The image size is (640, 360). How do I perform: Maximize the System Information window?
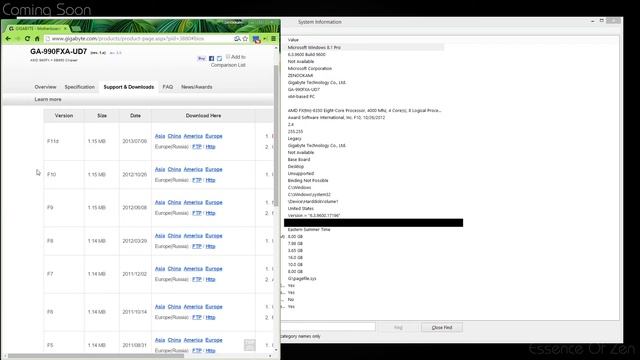click(602, 20)
